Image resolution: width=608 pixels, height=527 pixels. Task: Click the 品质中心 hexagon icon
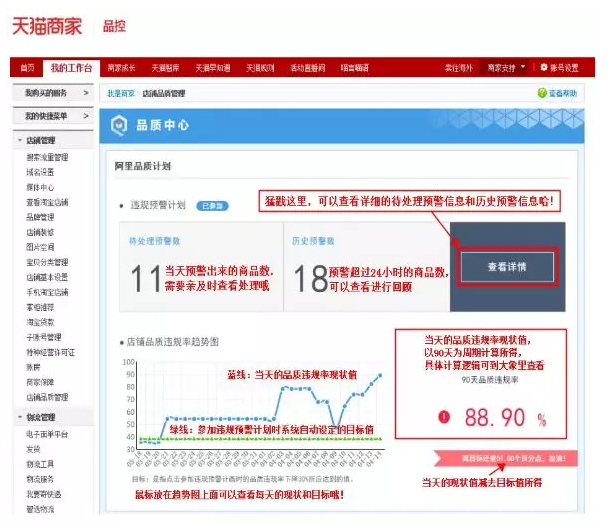(119, 125)
